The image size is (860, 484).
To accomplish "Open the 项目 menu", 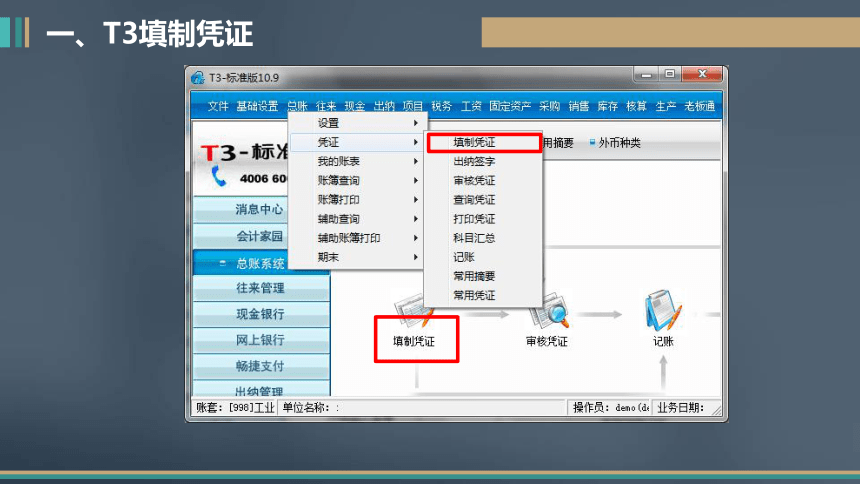I will [413, 106].
